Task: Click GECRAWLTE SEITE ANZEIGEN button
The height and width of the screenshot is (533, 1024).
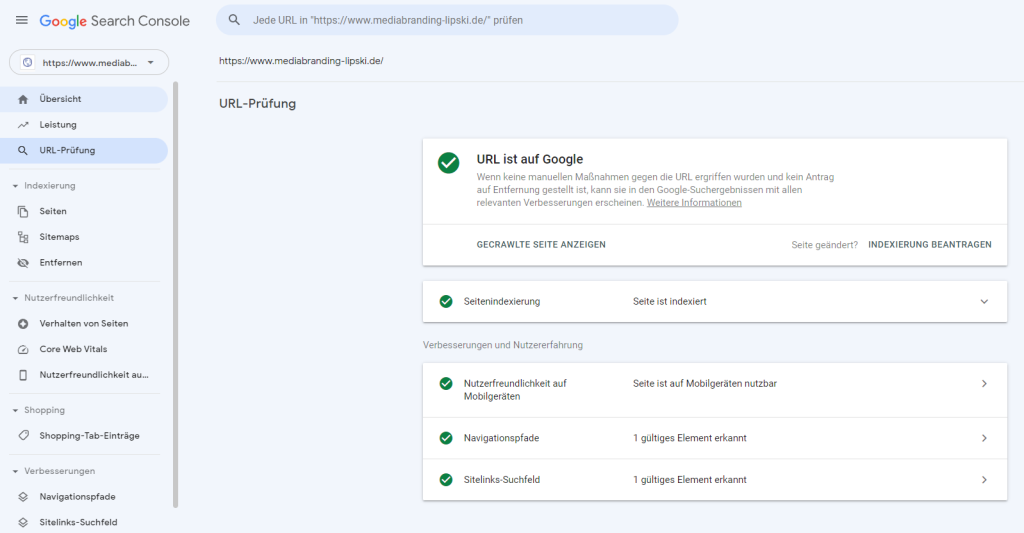Action: tap(541, 244)
